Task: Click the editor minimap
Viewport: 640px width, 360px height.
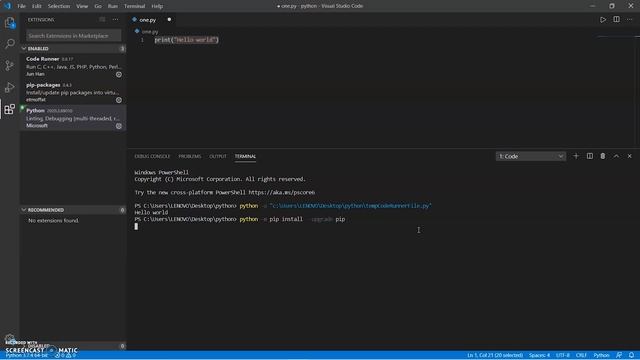Action: coord(617,38)
